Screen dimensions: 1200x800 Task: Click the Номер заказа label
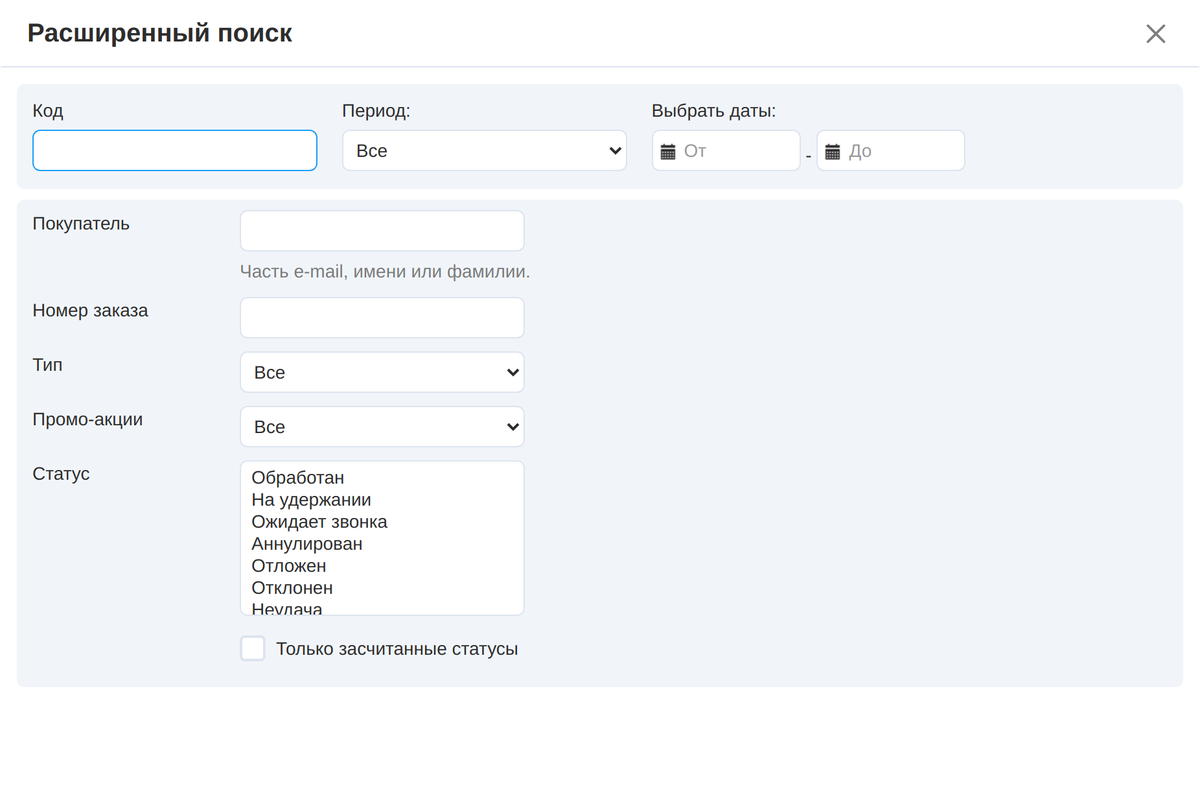(x=90, y=311)
